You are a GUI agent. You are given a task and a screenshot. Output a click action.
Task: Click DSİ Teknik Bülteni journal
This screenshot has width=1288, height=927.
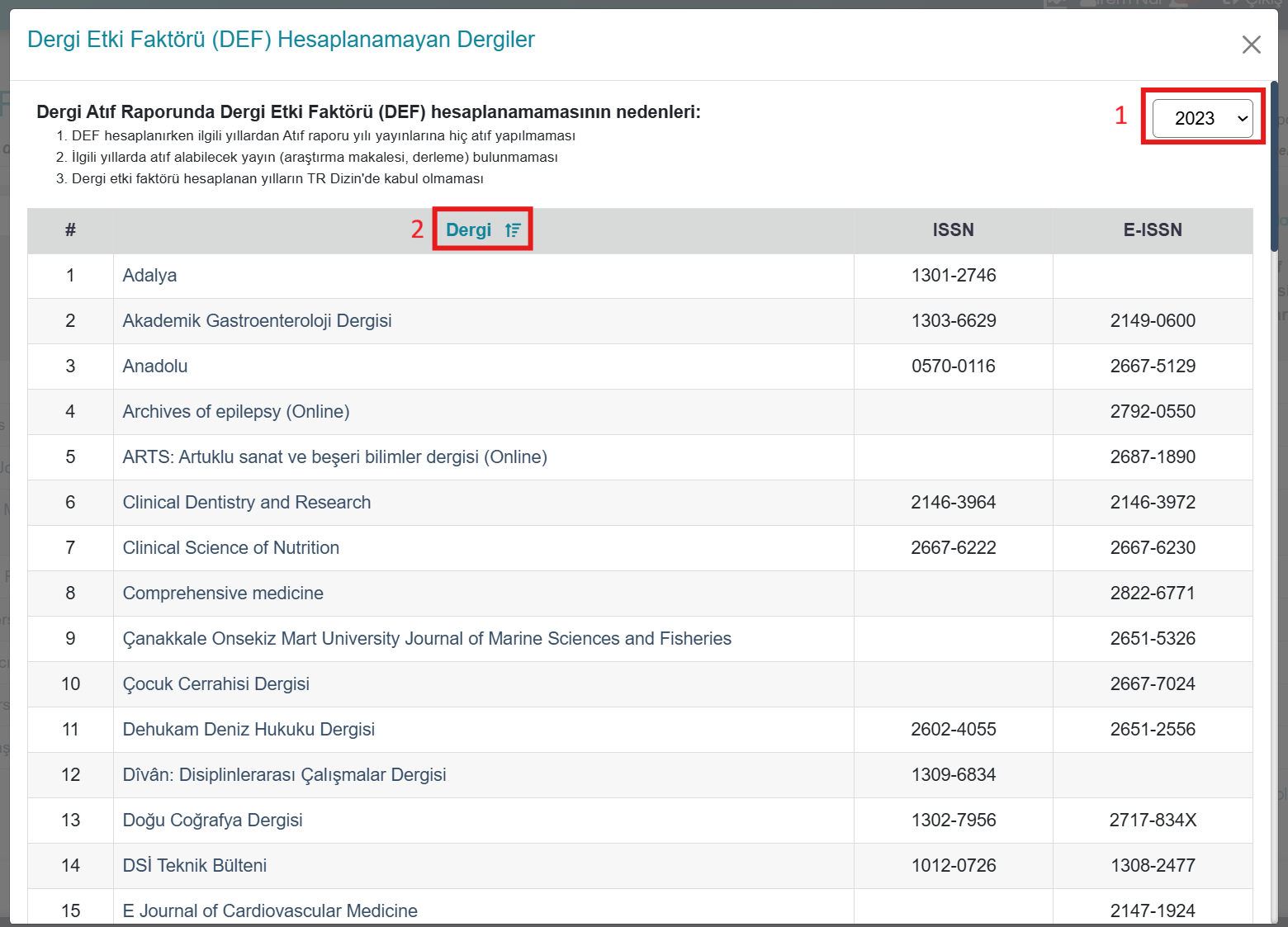coord(194,866)
